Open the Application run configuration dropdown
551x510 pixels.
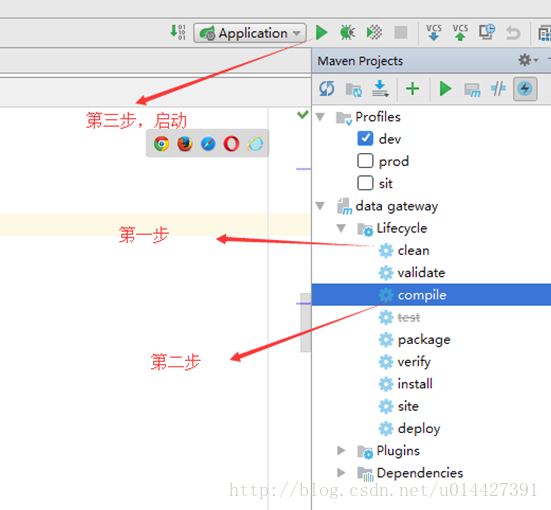249,33
